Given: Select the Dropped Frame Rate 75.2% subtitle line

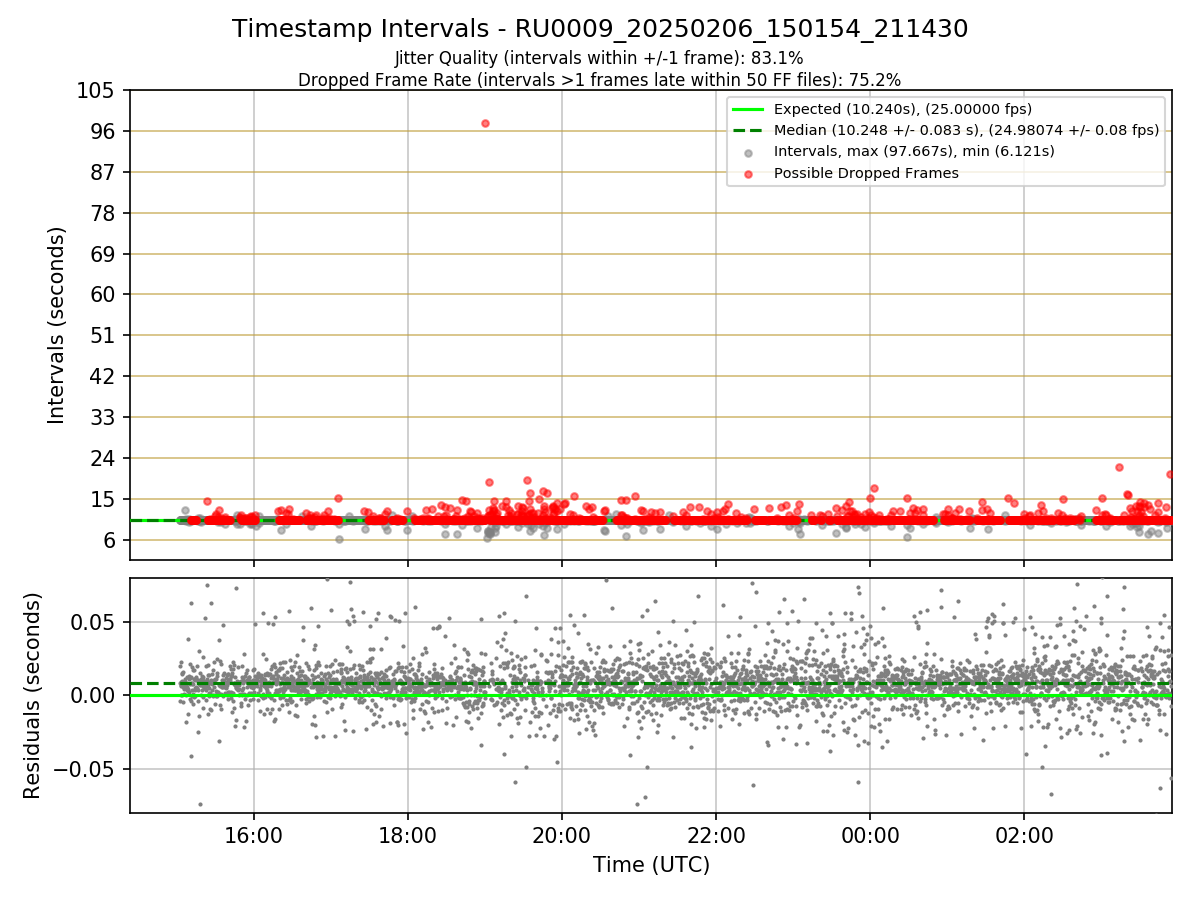Looking at the screenshot, I should point(600,80).
